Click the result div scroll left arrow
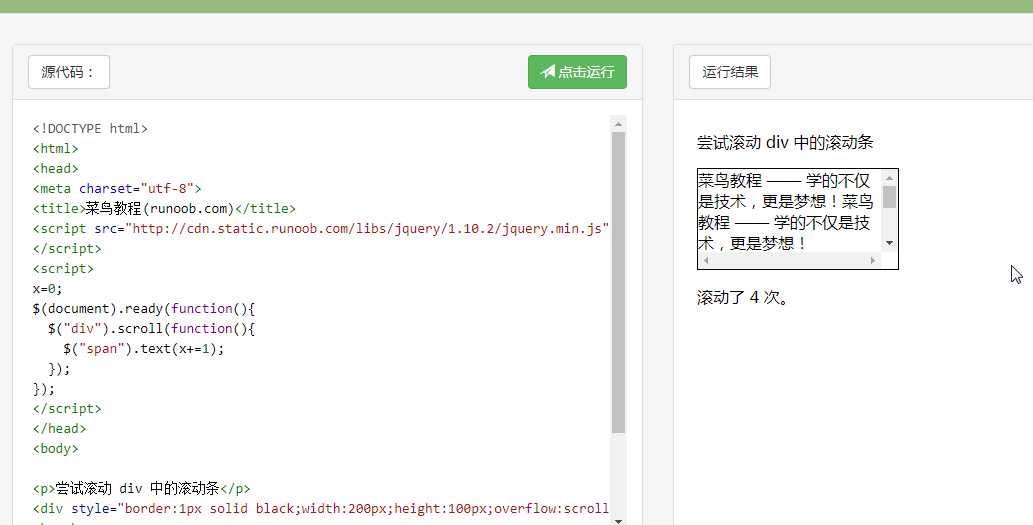This screenshot has width=1033, height=525. [706, 260]
